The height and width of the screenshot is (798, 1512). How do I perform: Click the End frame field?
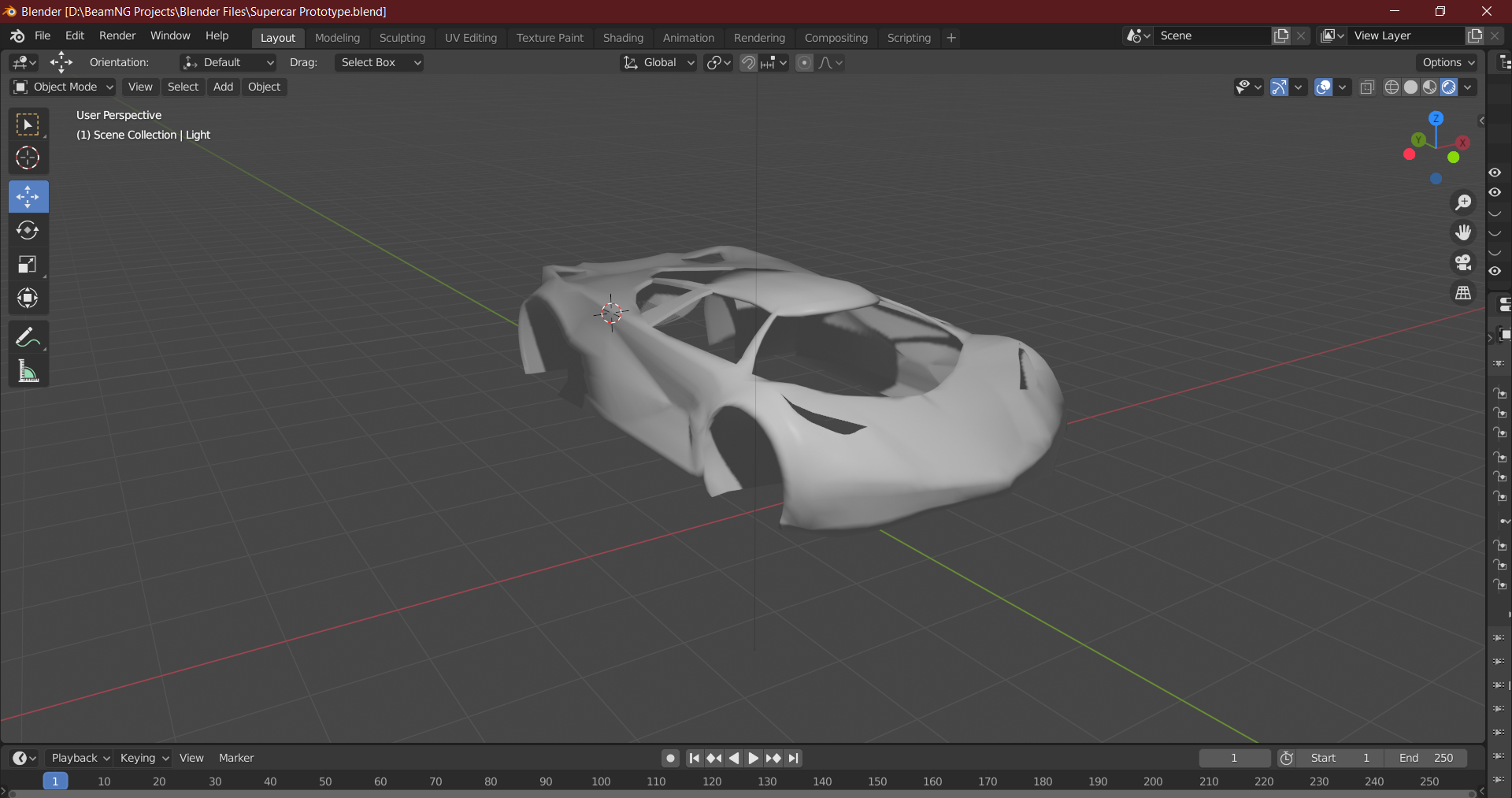(x=1426, y=758)
